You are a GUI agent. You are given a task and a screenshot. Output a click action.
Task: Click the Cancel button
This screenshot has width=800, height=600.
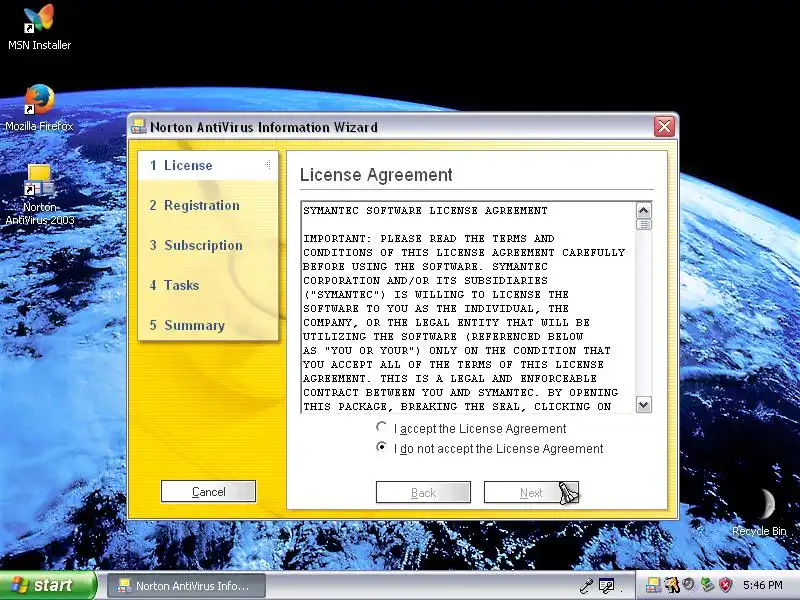(208, 492)
